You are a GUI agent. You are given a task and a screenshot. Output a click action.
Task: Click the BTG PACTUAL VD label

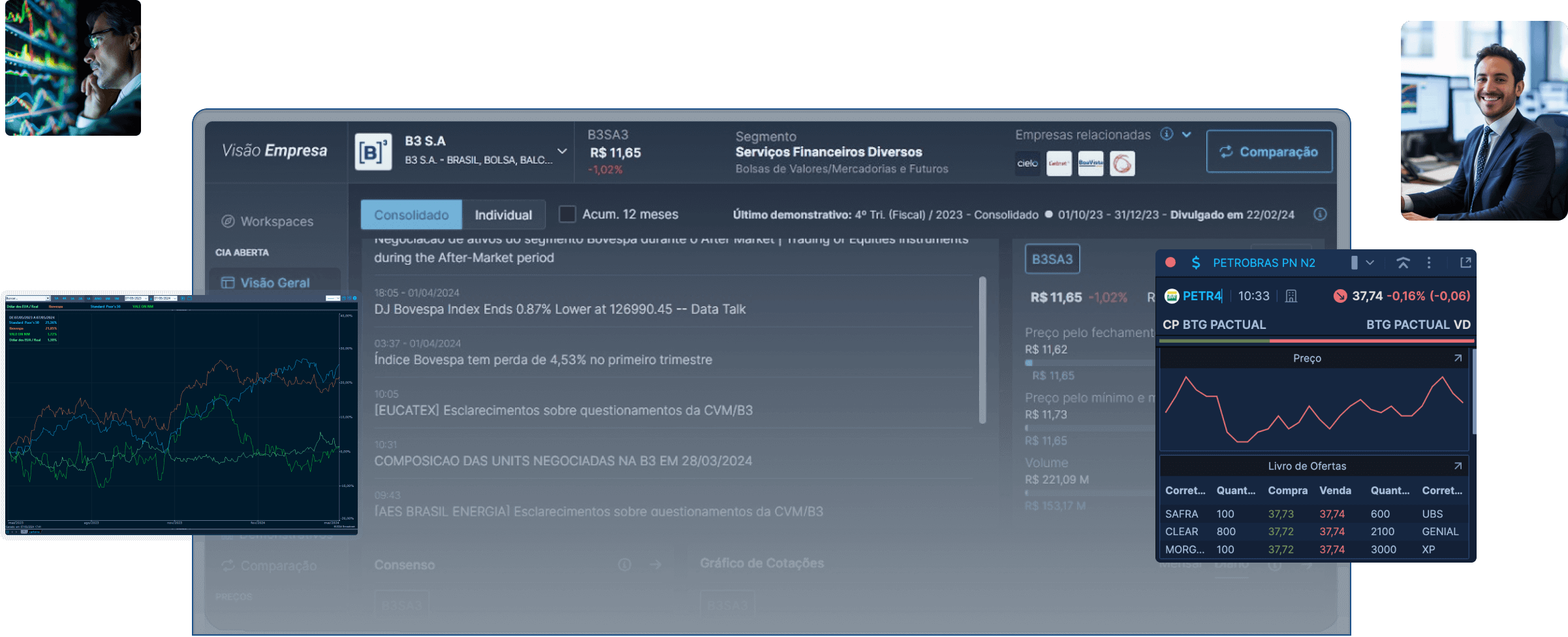point(1419,324)
